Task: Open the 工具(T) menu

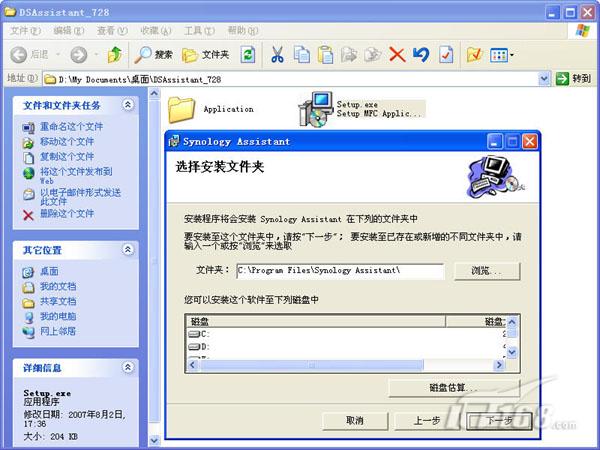Action: point(199,31)
